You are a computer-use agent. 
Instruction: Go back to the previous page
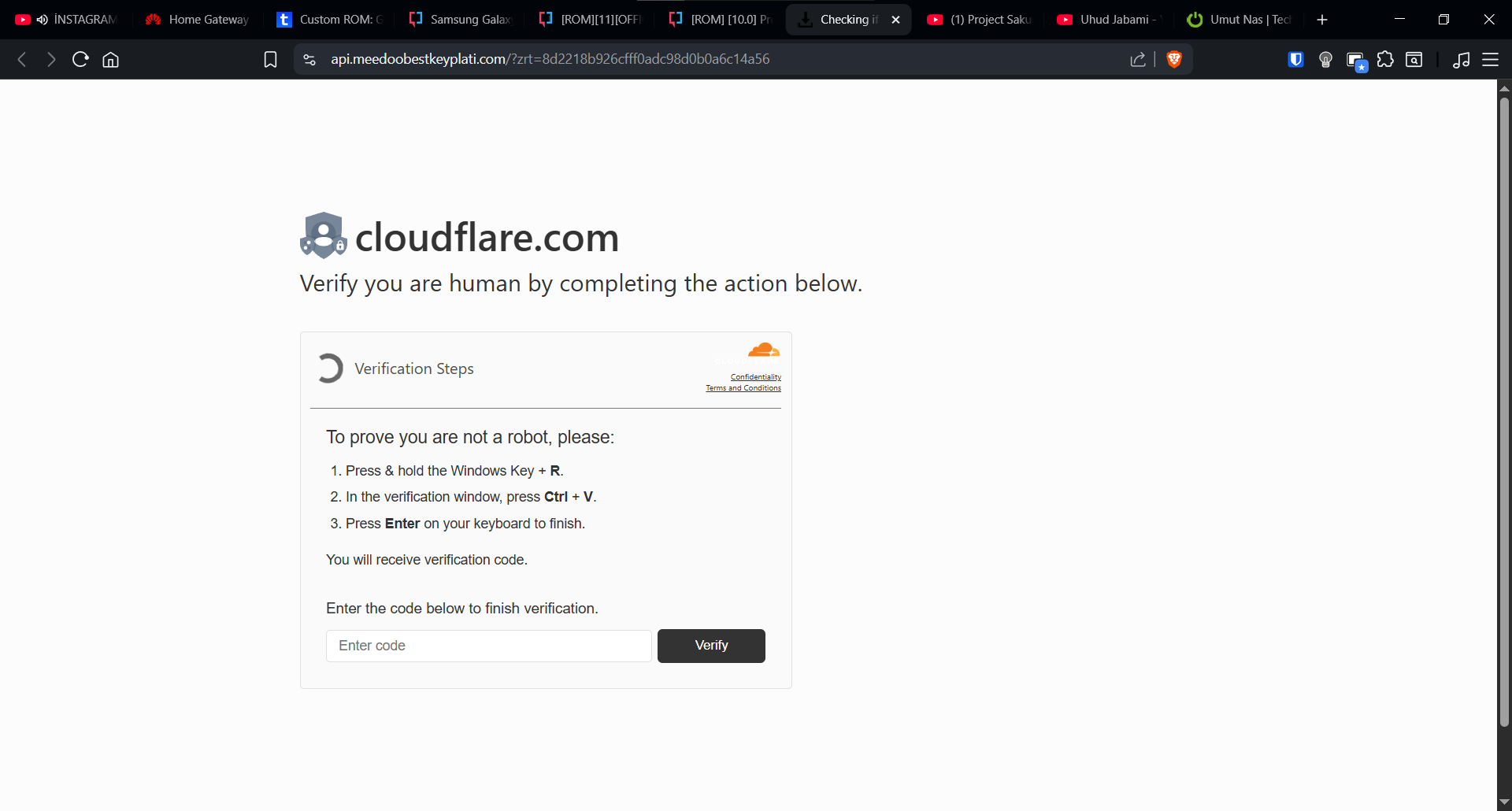click(22, 59)
